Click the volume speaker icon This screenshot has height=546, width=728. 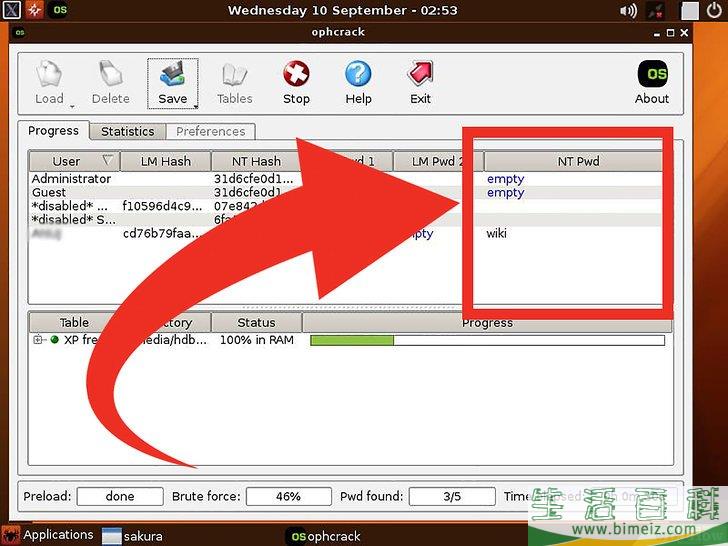click(628, 11)
